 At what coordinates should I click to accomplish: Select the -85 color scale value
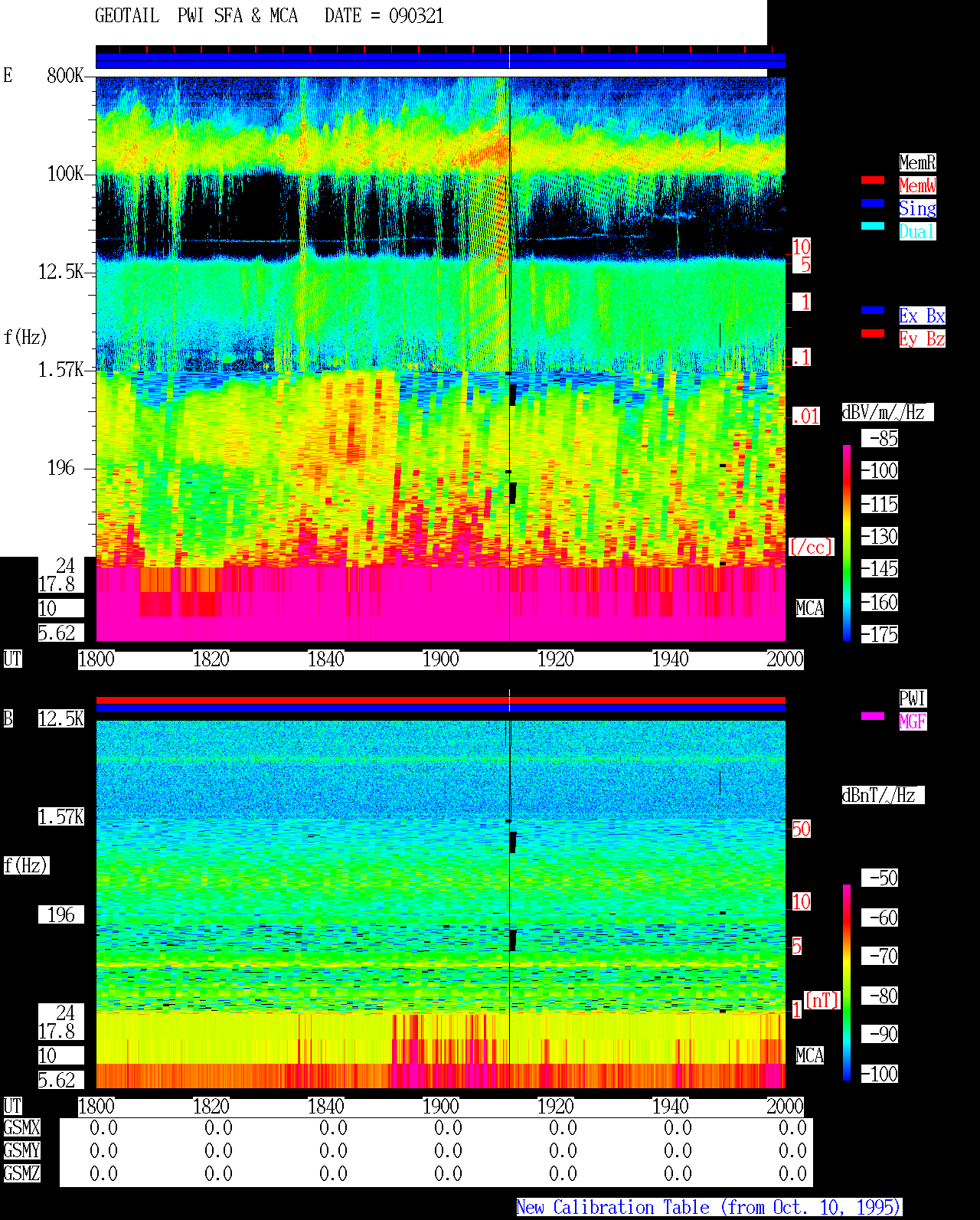pos(880,438)
